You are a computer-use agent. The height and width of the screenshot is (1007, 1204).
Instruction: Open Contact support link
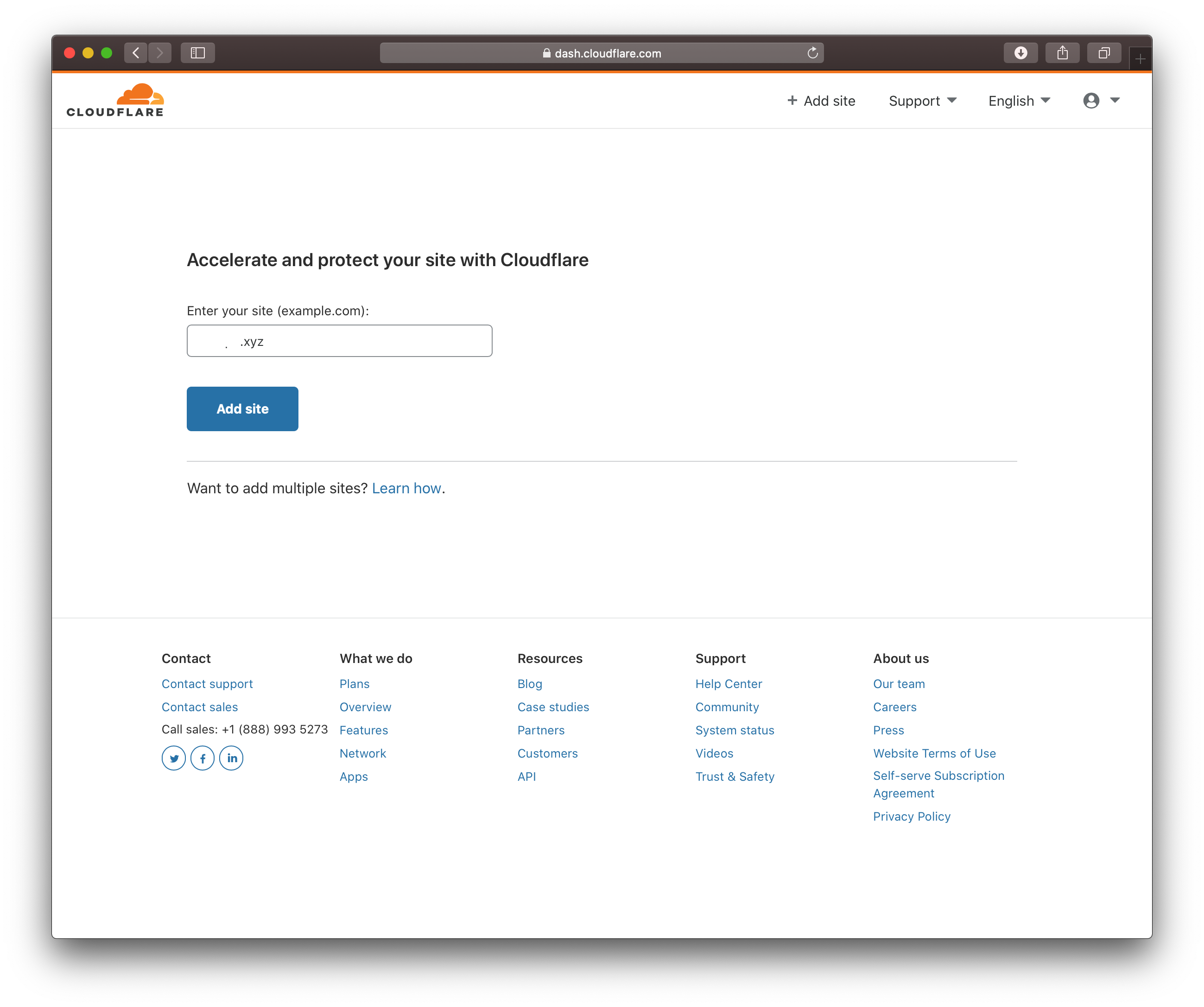[207, 683]
